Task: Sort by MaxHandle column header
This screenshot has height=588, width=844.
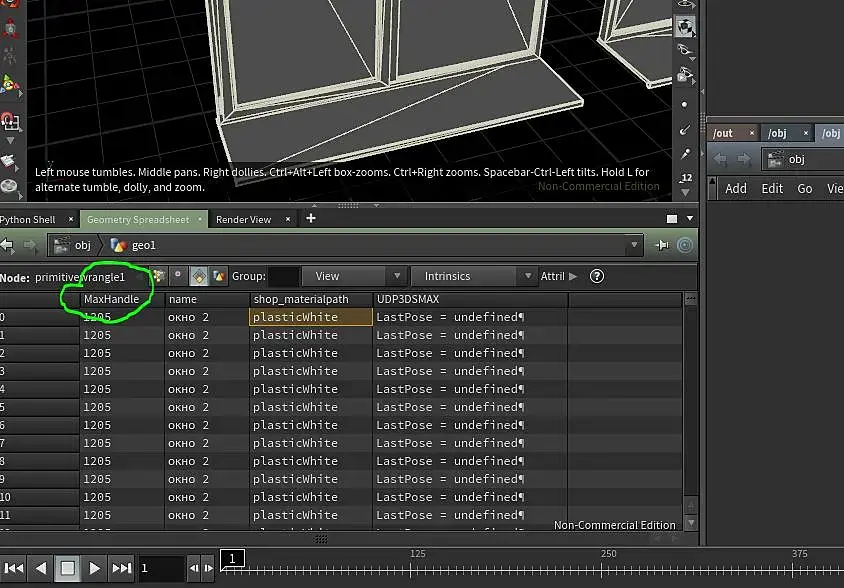Action: pos(122,299)
